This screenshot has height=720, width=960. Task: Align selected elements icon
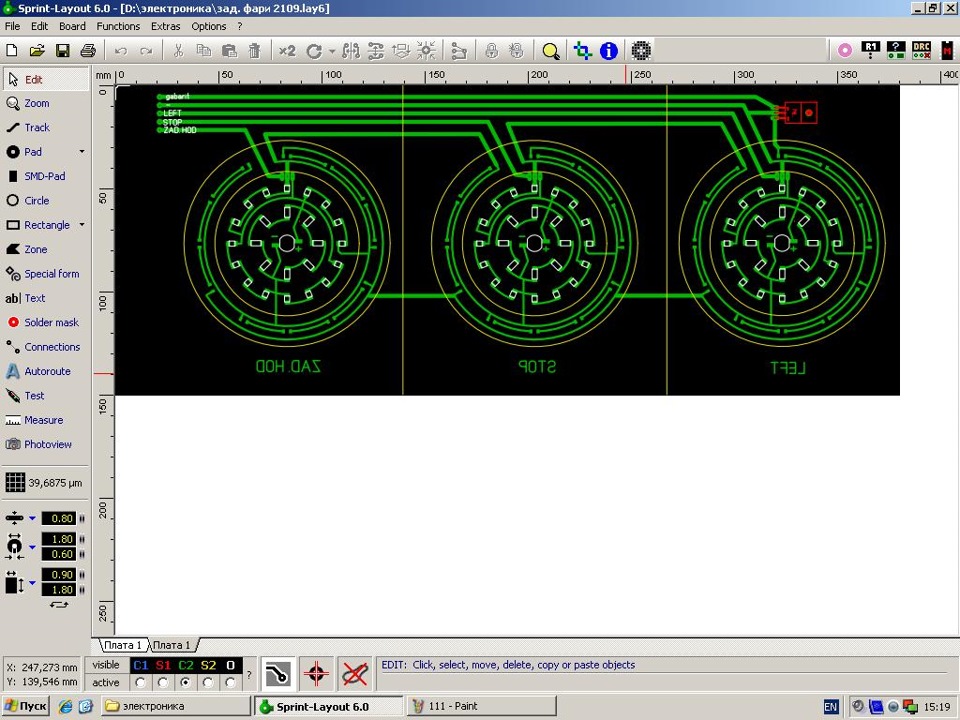pyautogui.click(x=401, y=51)
